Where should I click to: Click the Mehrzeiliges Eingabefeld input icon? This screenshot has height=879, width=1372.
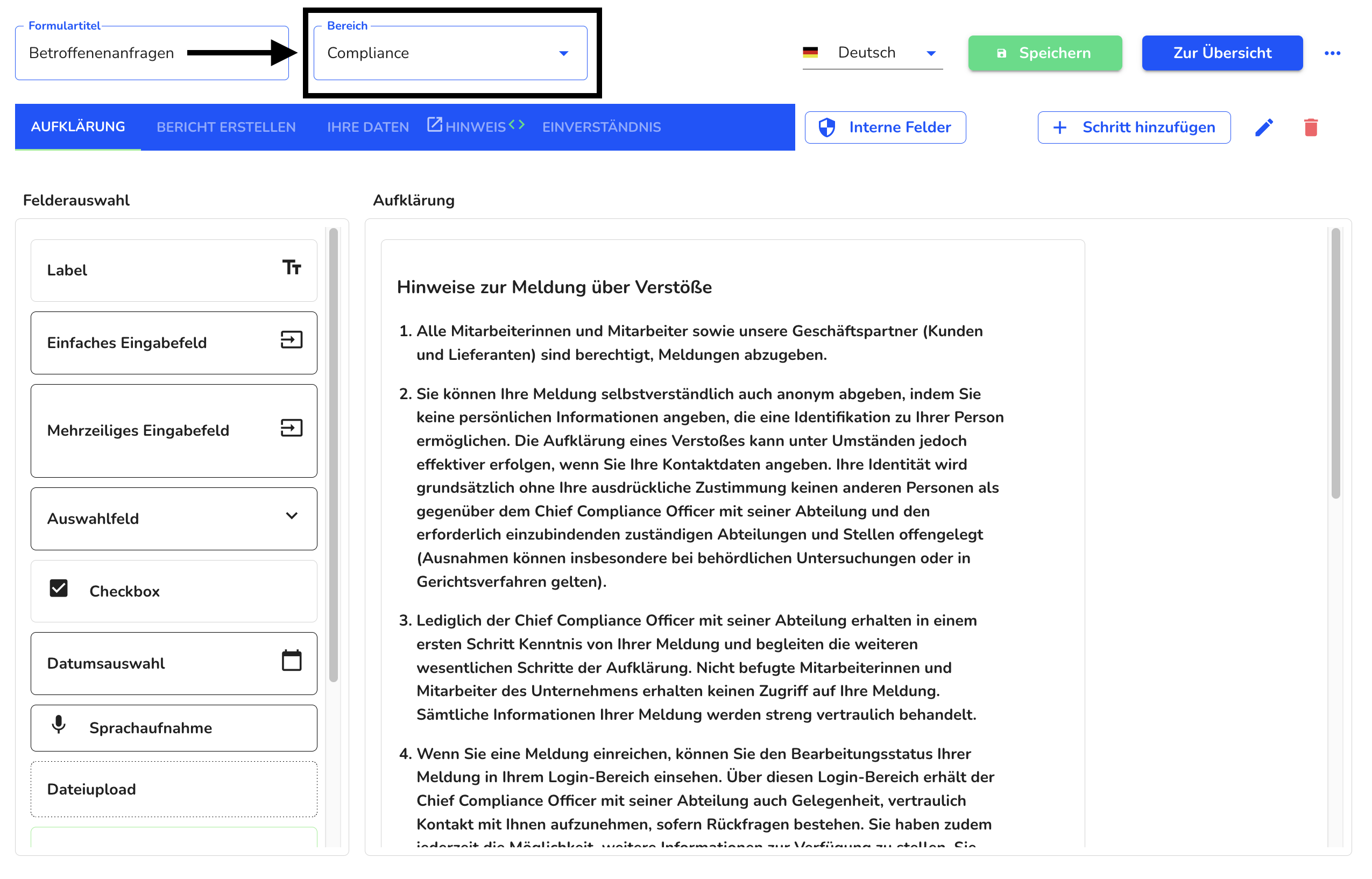tap(292, 428)
